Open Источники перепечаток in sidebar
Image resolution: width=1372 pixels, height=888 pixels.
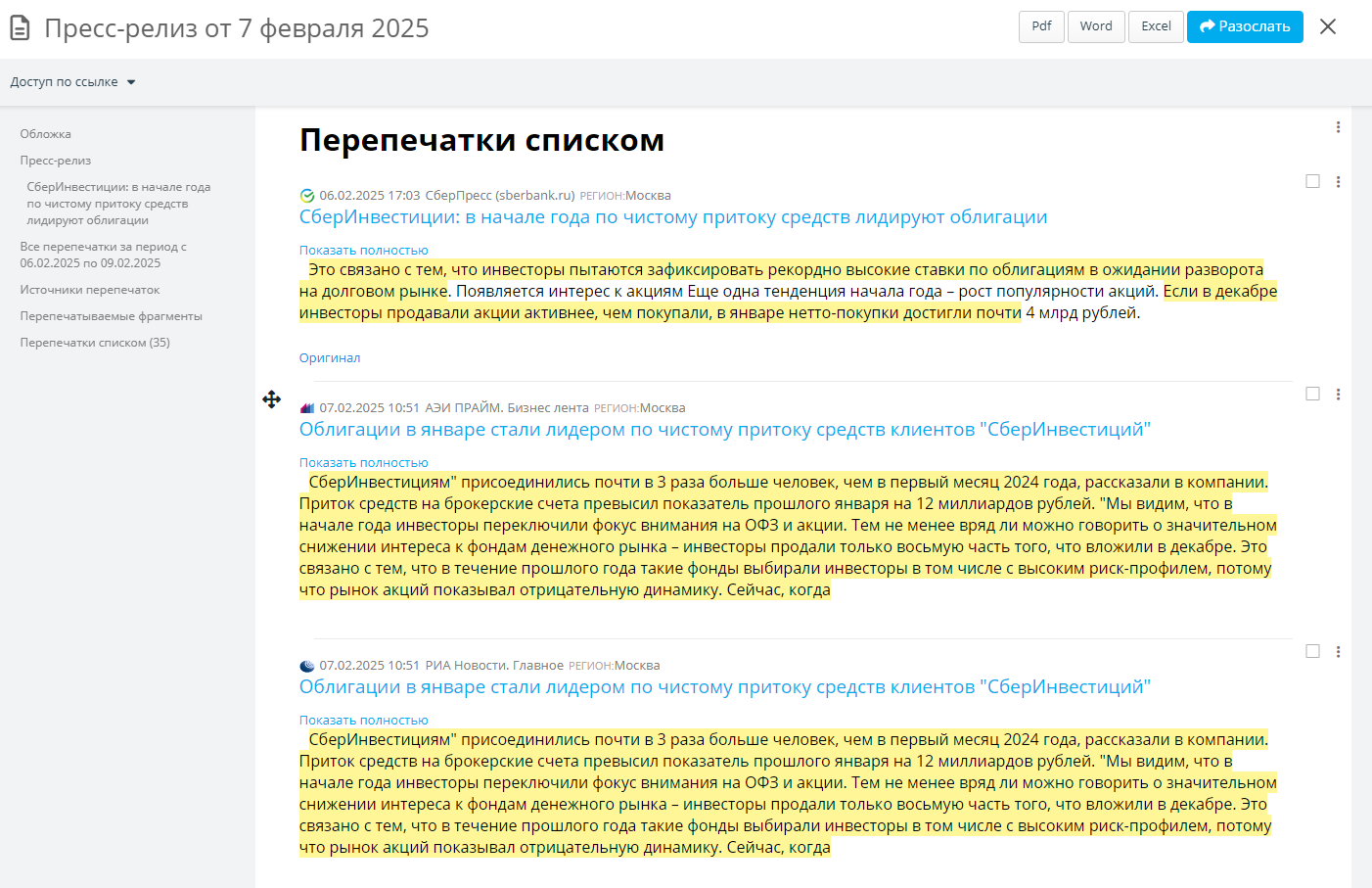(90, 290)
